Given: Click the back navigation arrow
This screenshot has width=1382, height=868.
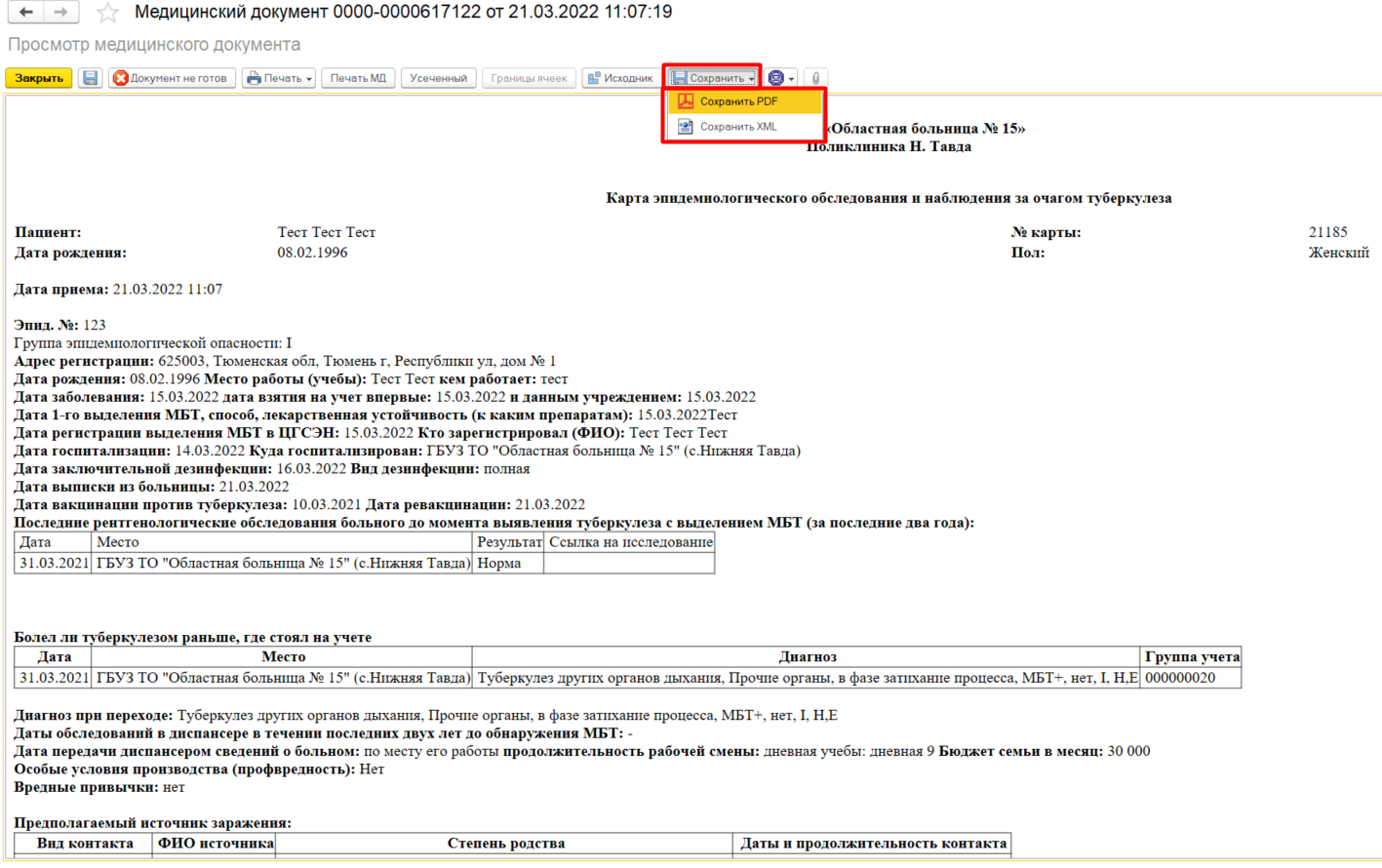Looking at the screenshot, I should (x=26, y=12).
